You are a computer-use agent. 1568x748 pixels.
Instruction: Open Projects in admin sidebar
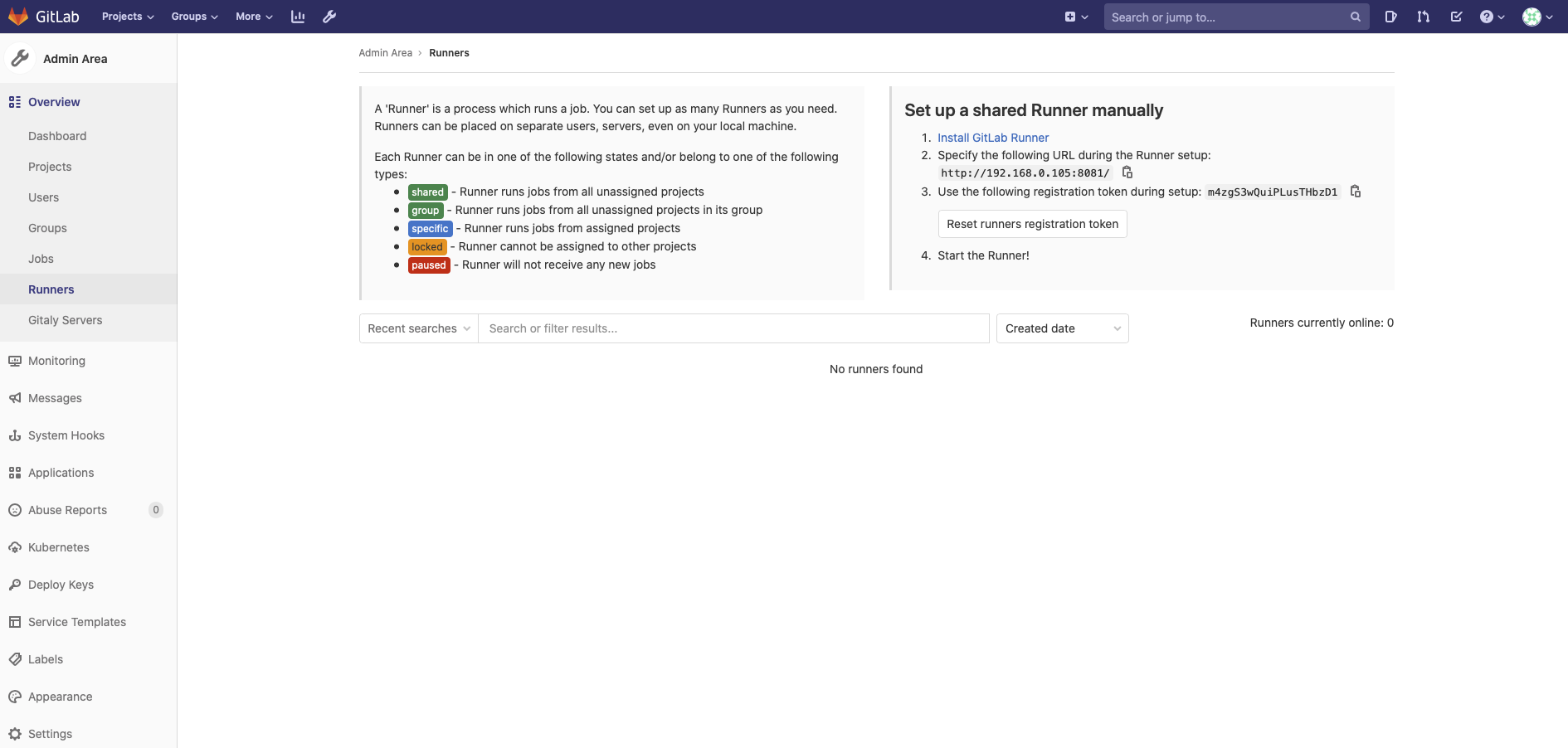click(50, 167)
